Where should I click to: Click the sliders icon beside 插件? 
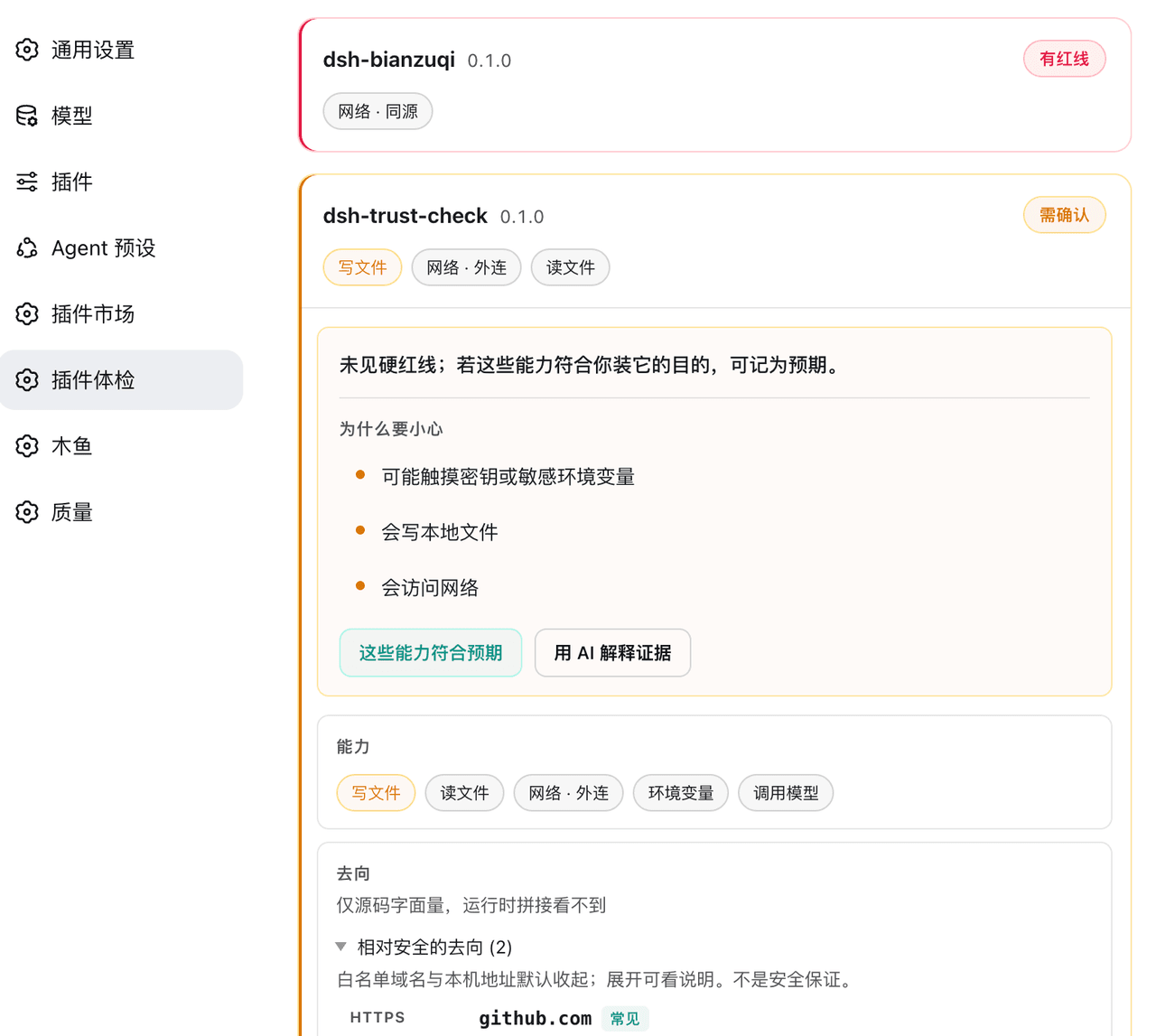(x=27, y=182)
